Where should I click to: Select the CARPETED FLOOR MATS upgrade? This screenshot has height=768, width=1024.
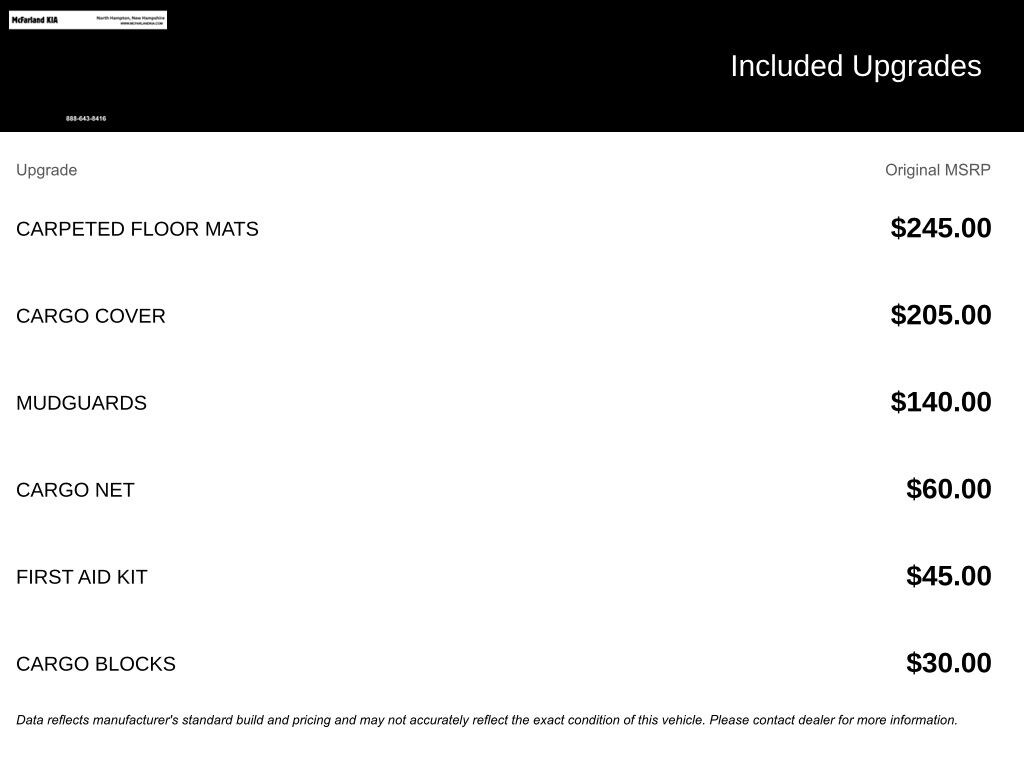(137, 229)
